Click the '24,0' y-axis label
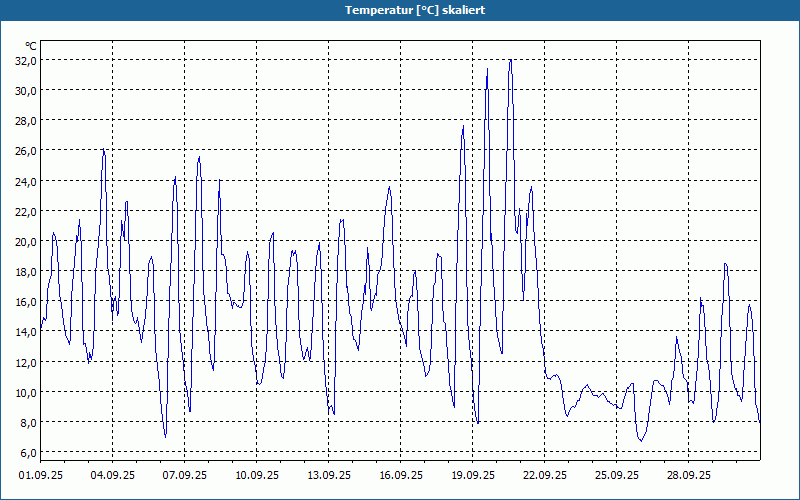This screenshot has width=800, height=500. point(26,181)
